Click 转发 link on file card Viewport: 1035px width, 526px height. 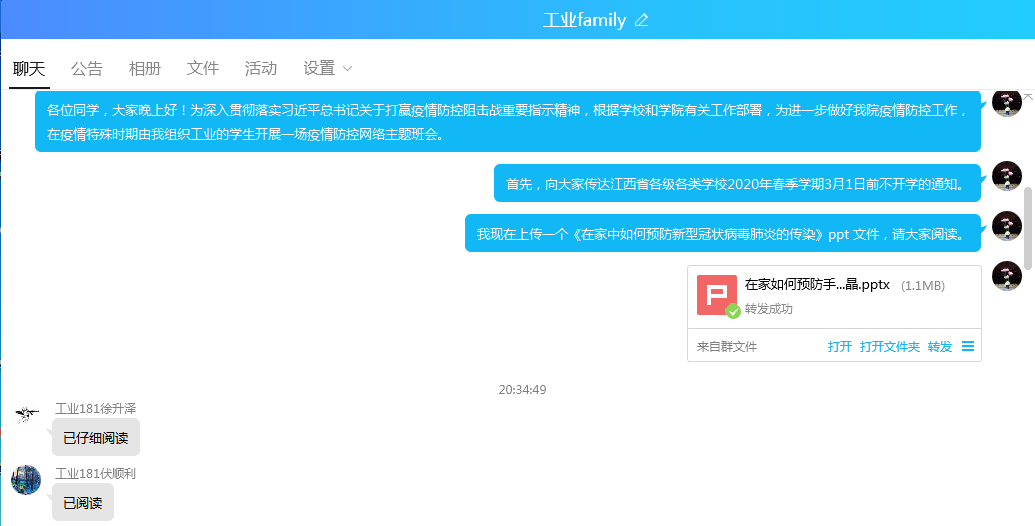tap(940, 346)
